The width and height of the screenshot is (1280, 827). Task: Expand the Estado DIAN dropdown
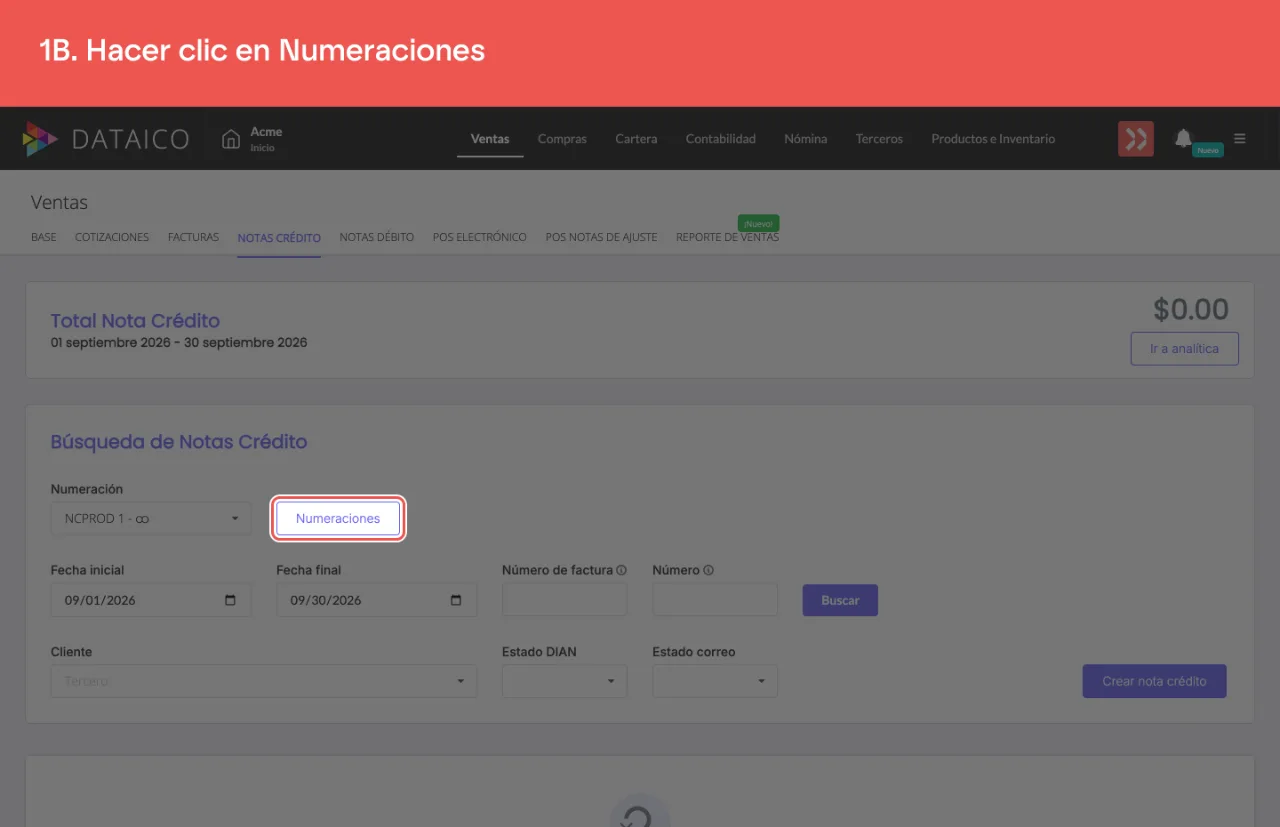pos(564,681)
